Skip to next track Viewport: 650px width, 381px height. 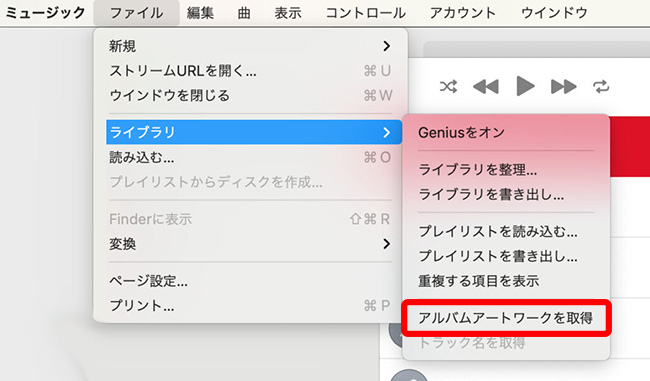tap(563, 87)
